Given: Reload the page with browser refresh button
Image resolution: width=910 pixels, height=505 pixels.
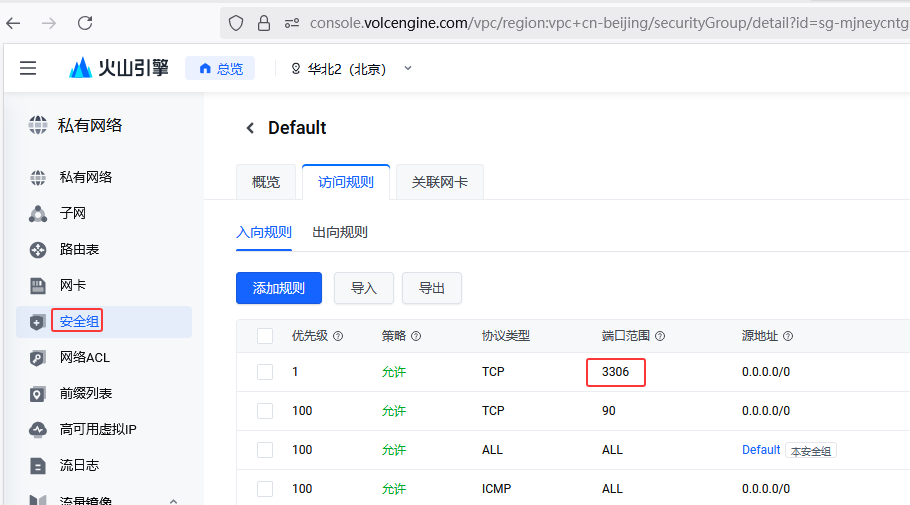Looking at the screenshot, I should click(x=85, y=22).
